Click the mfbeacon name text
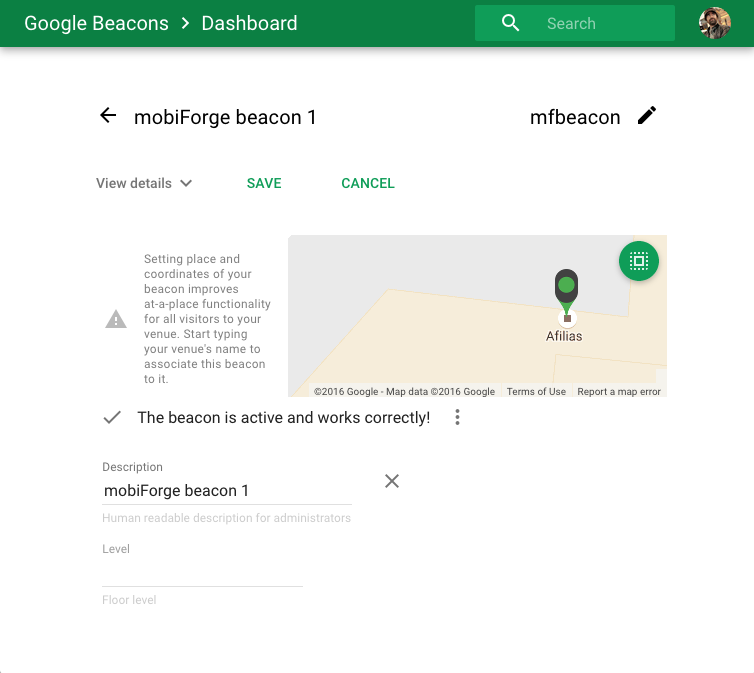Viewport: 754px width, 673px height. [575, 117]
